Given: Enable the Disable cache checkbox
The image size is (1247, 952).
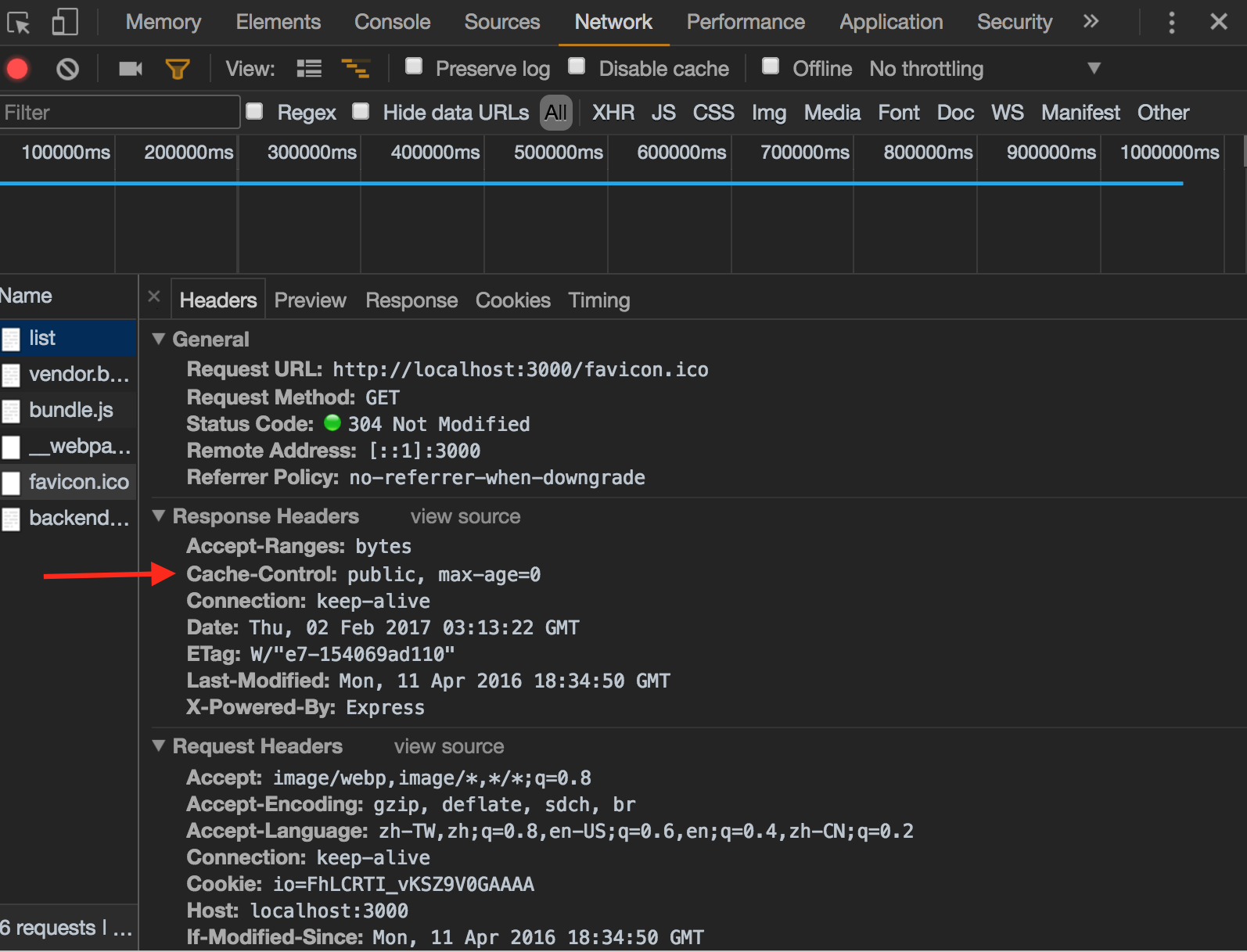Looking at the screenshot, I should [x=577, y=66].
